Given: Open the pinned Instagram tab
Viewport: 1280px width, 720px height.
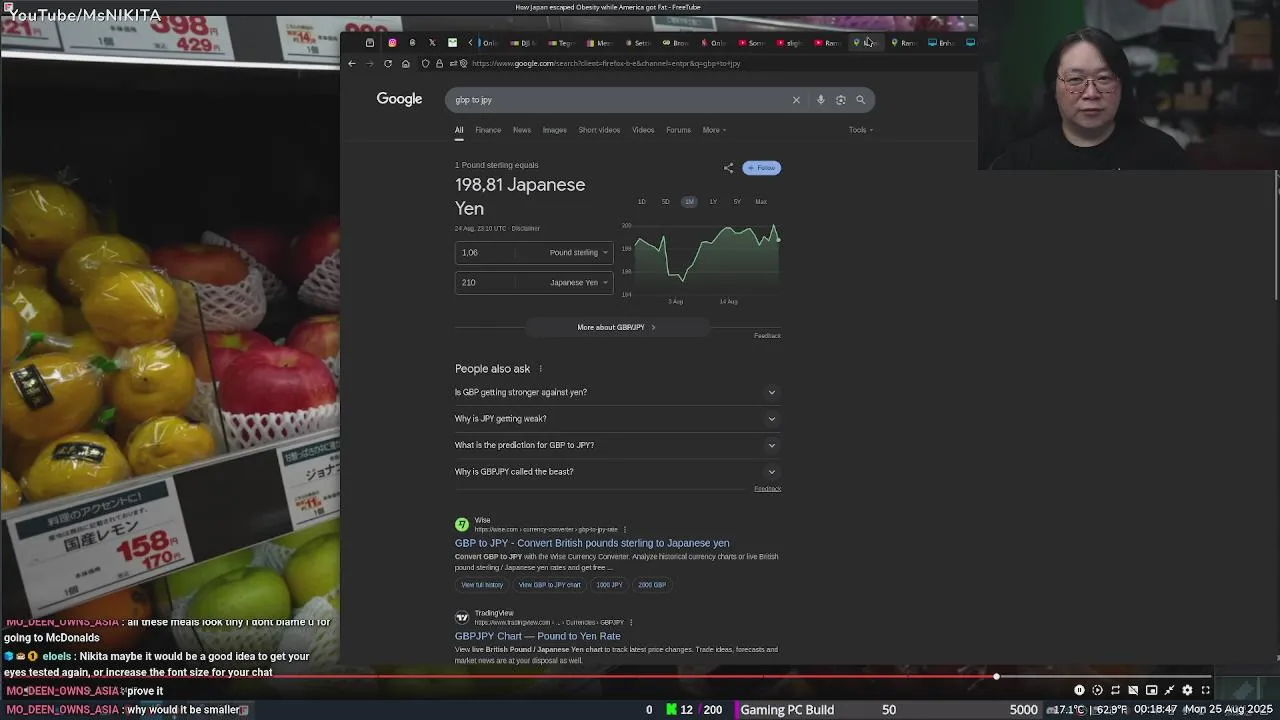Looking at the screenshot, I should [x=392, y=43].
